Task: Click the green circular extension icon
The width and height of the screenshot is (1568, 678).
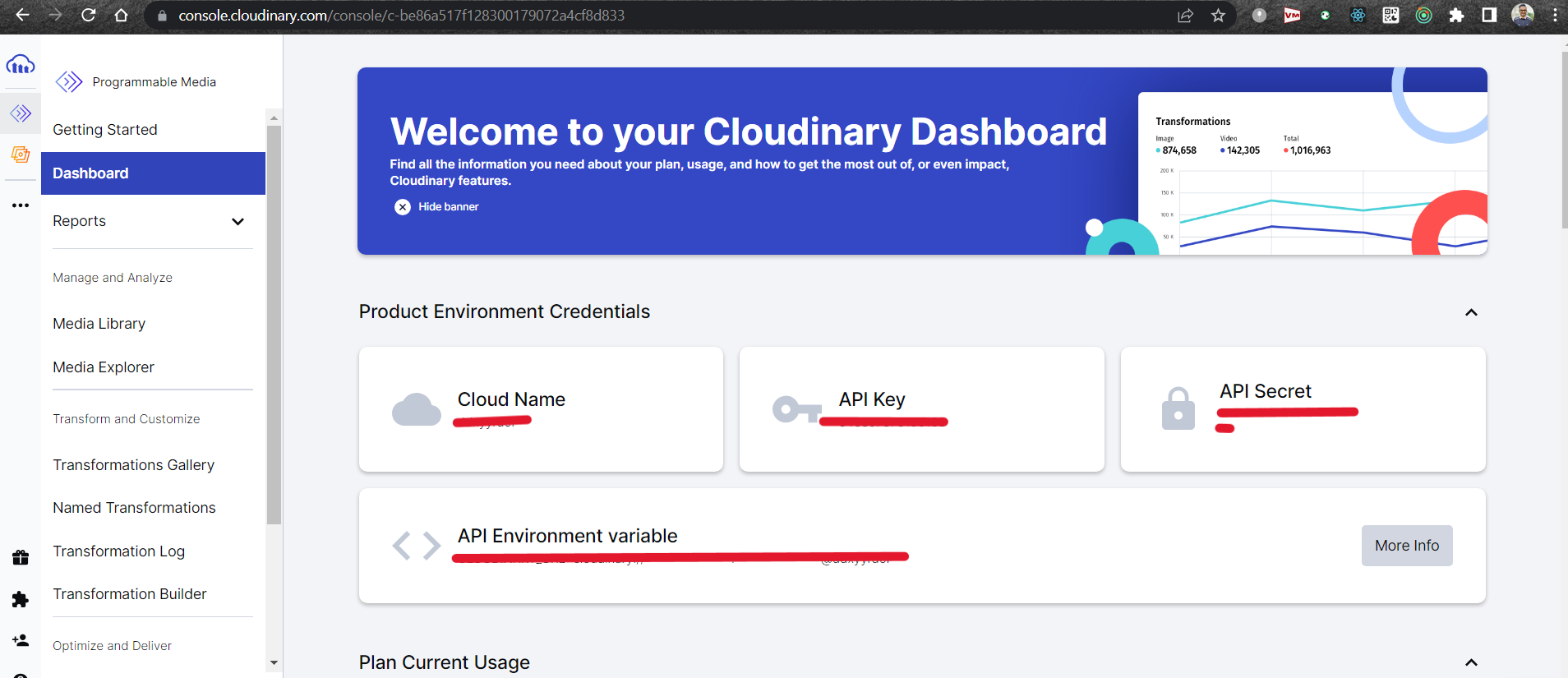Action: (x=1423, y=16)
